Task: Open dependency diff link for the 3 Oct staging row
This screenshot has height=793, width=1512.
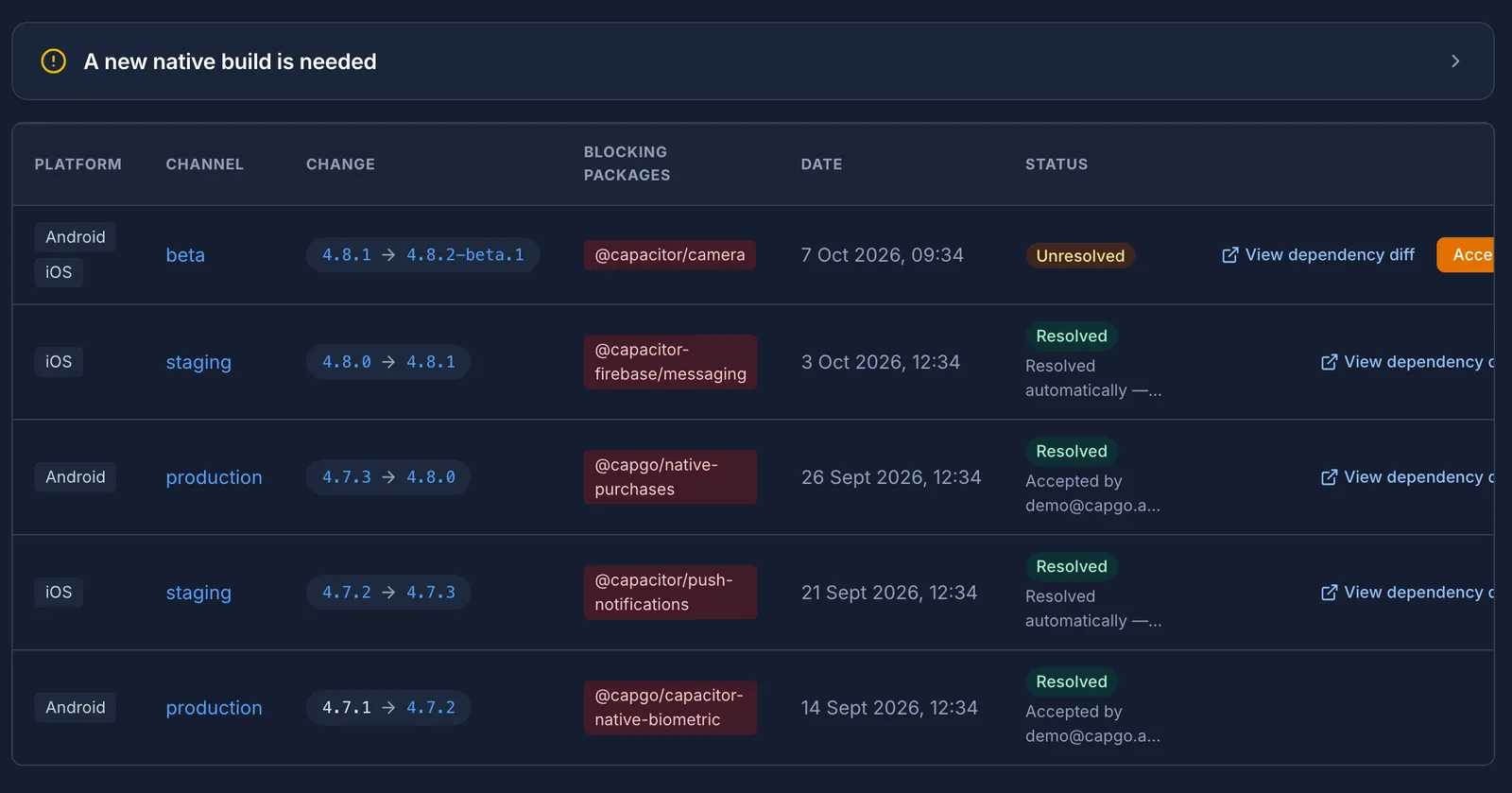Action: coord(1407,362)
